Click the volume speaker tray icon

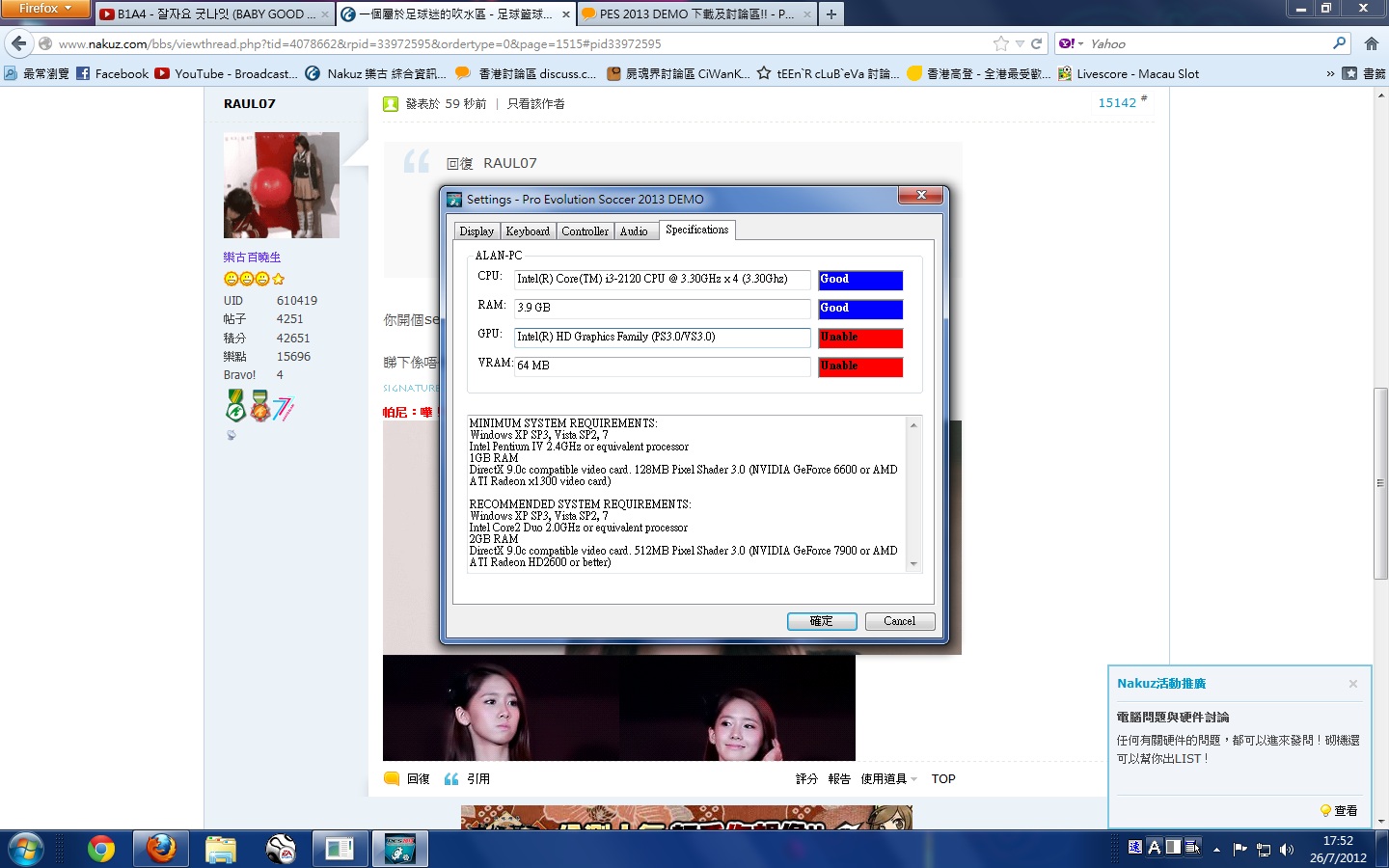click(1286, 850)
